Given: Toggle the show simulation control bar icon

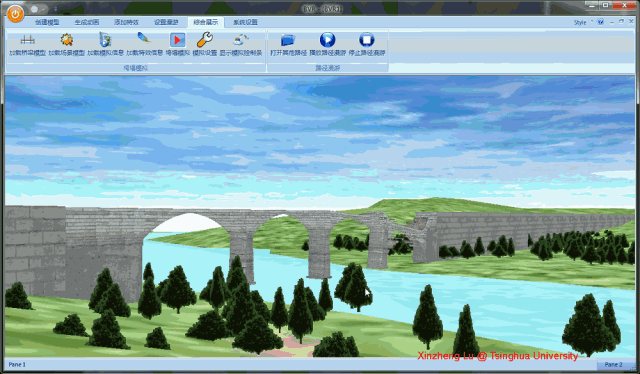Looking at the screenshot, I should click(240, 40).
